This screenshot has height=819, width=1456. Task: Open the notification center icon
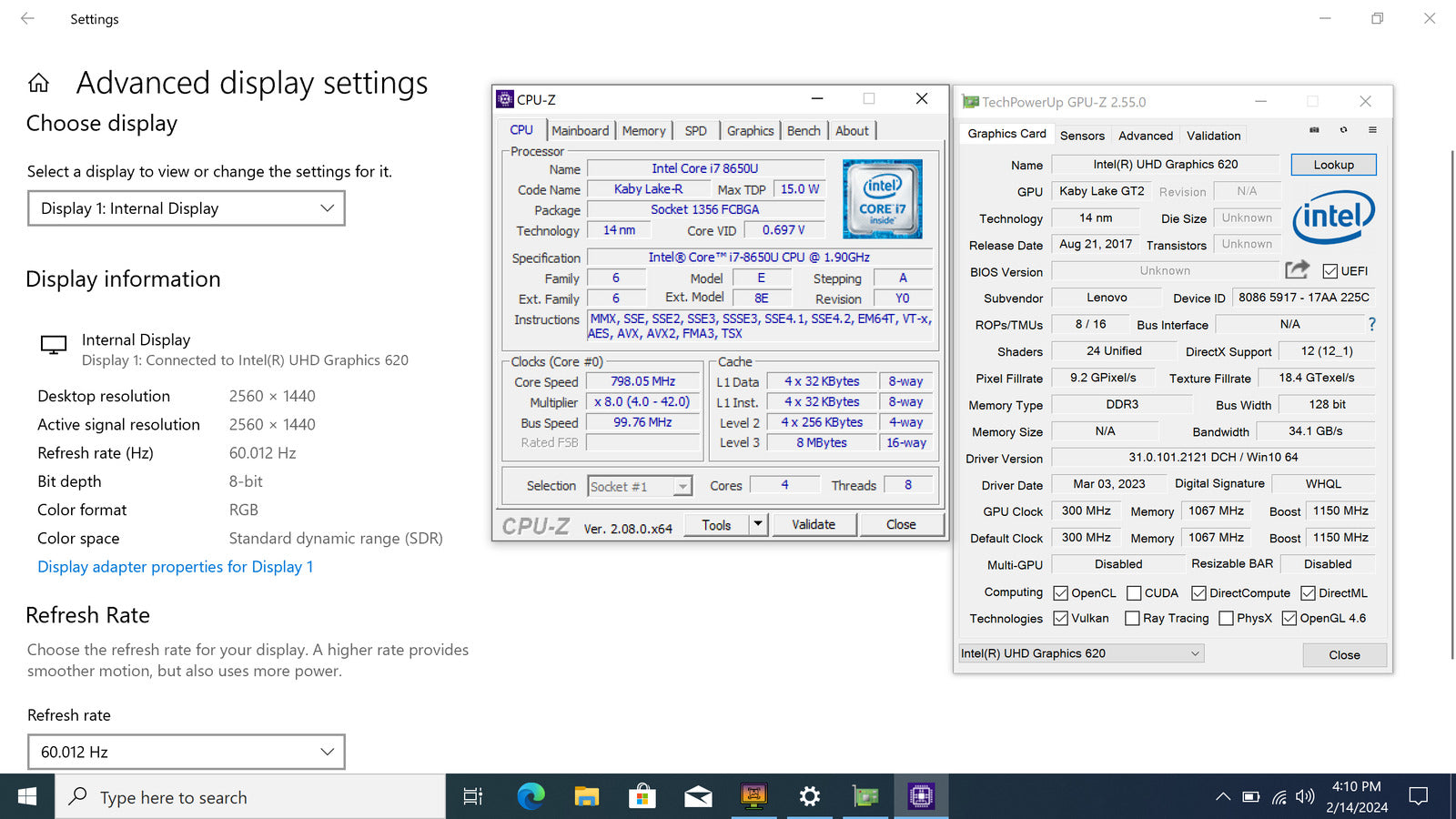click(1418, 797)
